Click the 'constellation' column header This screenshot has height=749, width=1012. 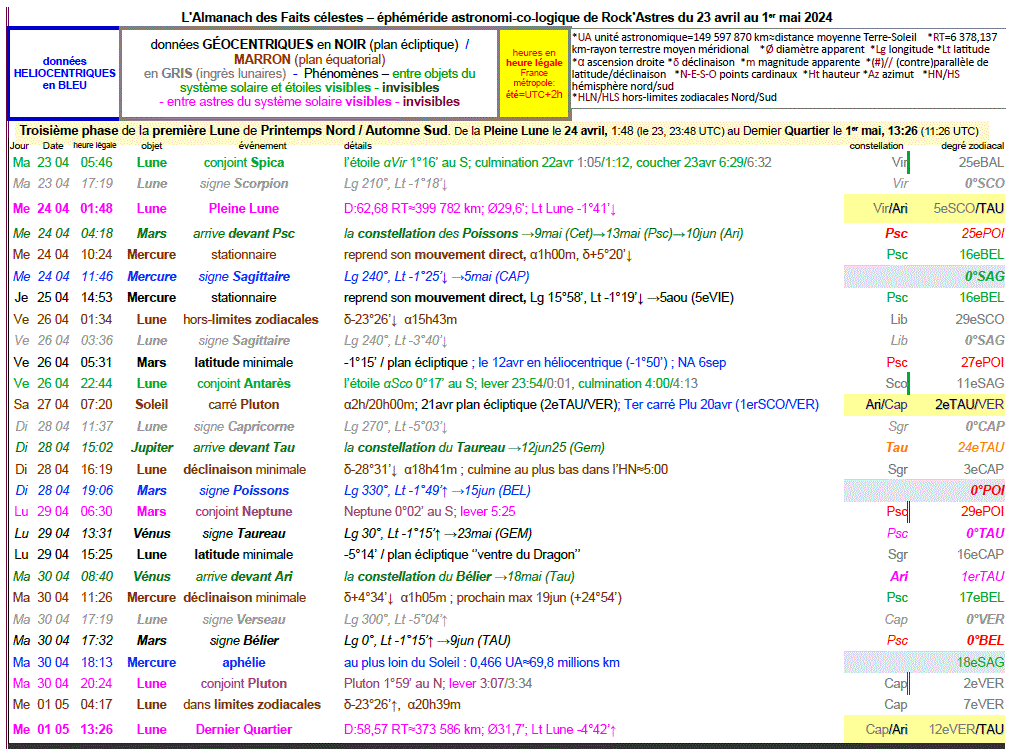point(876,146)
